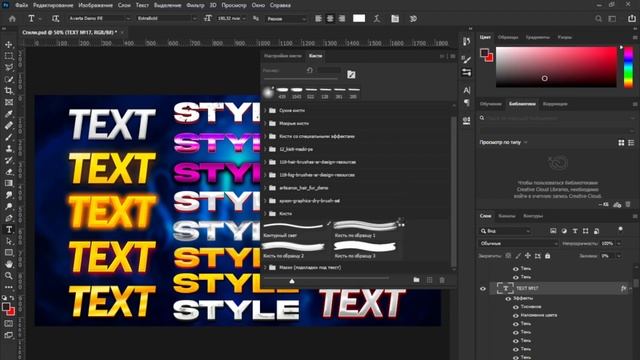Center text in the options bar
Screen dimensions: 640x360
pyautogui.click(x=330, y=18)
